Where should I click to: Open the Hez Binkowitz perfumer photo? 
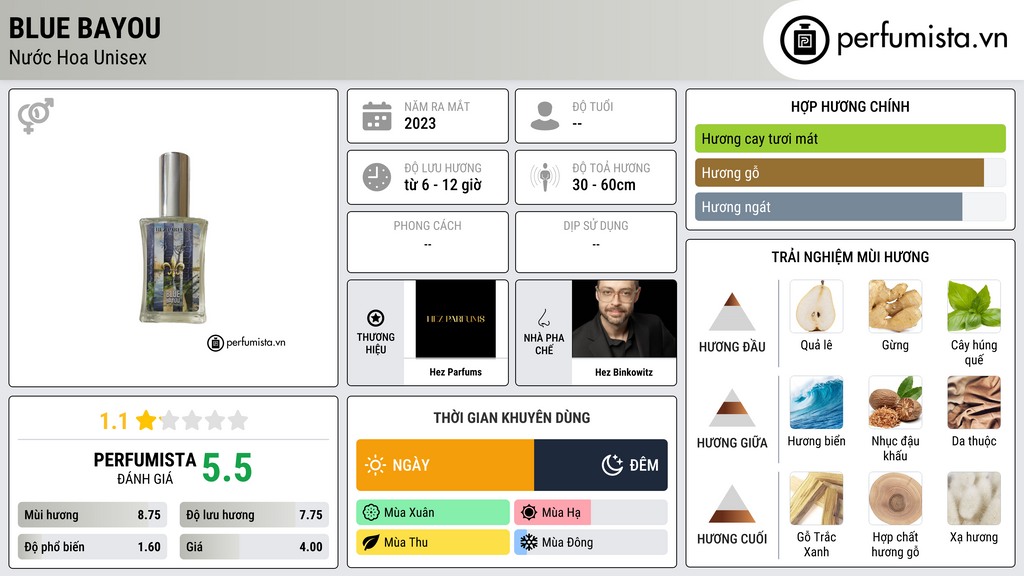(x=624, y=319)
